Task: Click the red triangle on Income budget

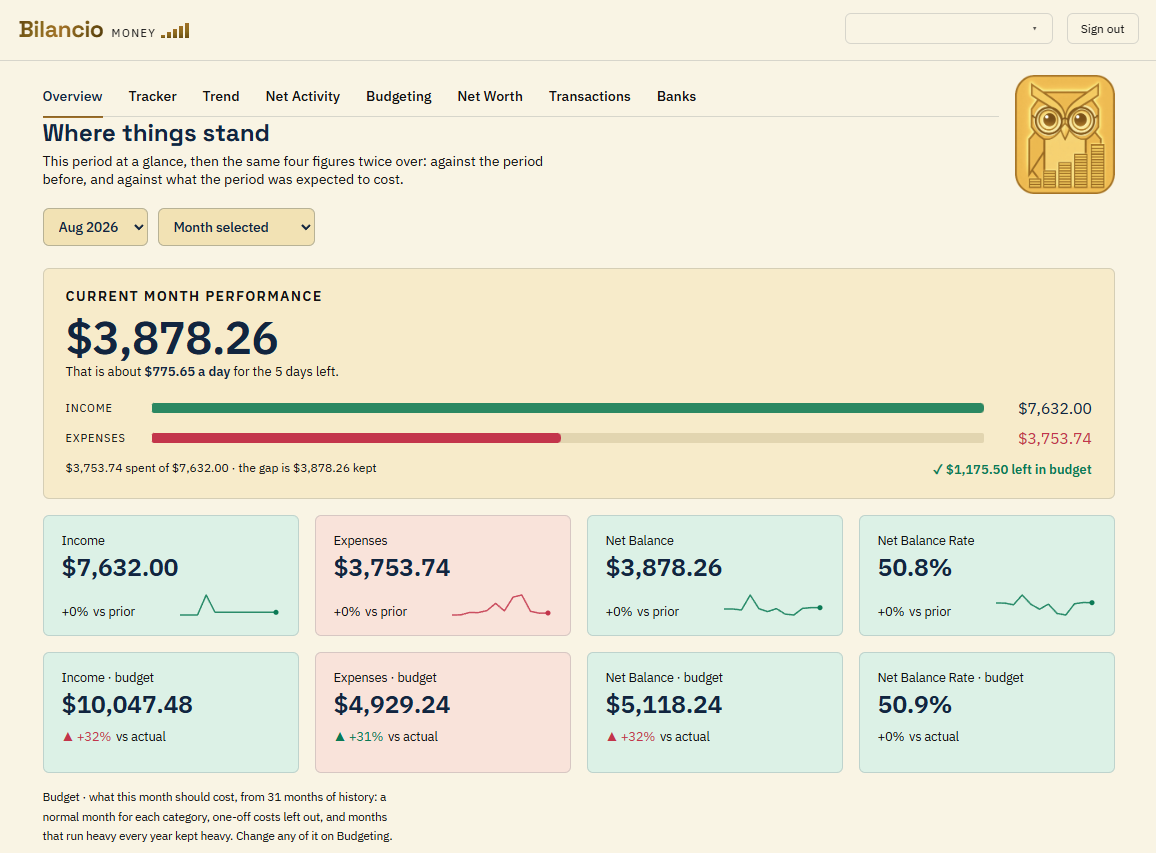Action: click(68, 737)
